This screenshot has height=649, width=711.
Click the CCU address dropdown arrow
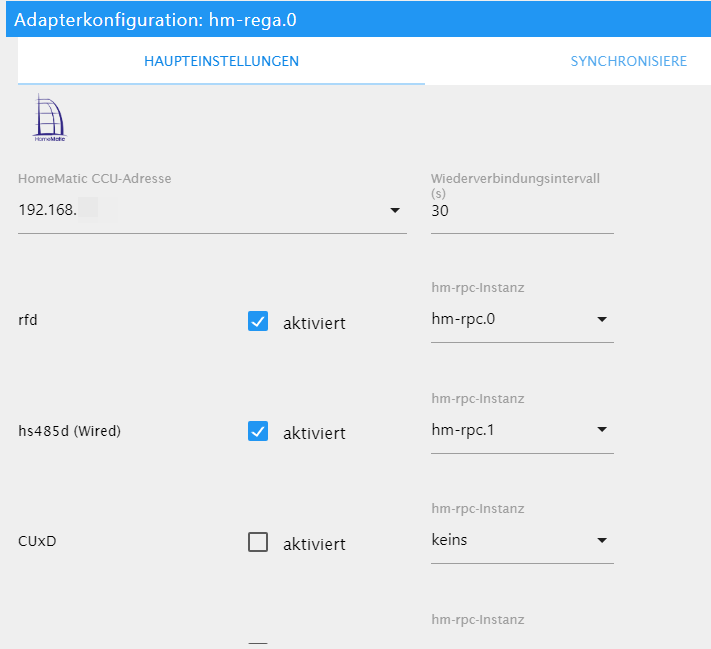(x=395, y=210)
